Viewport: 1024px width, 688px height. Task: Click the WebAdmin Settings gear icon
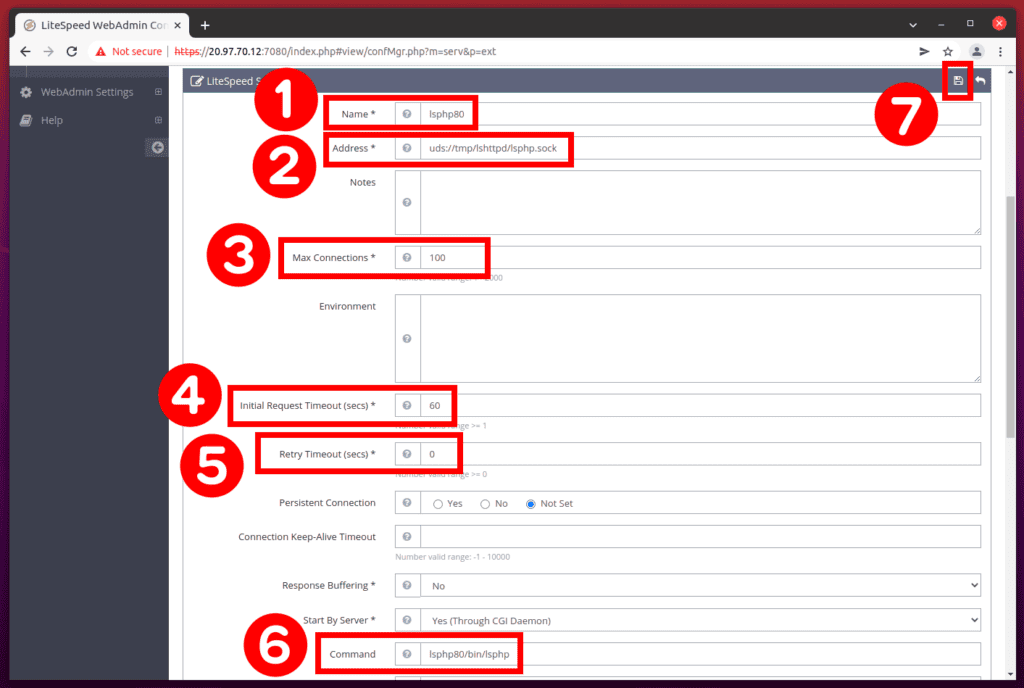tap(25, 92)
